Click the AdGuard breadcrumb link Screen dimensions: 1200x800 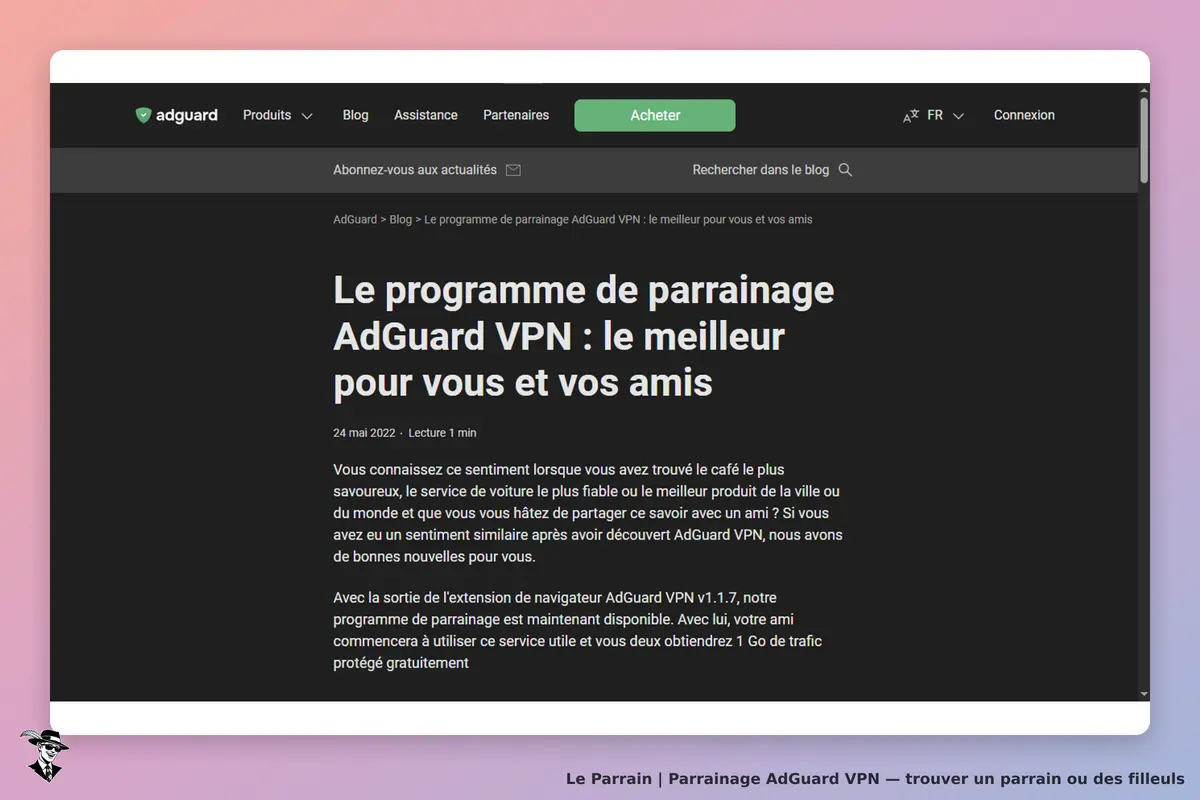point(355,219)
